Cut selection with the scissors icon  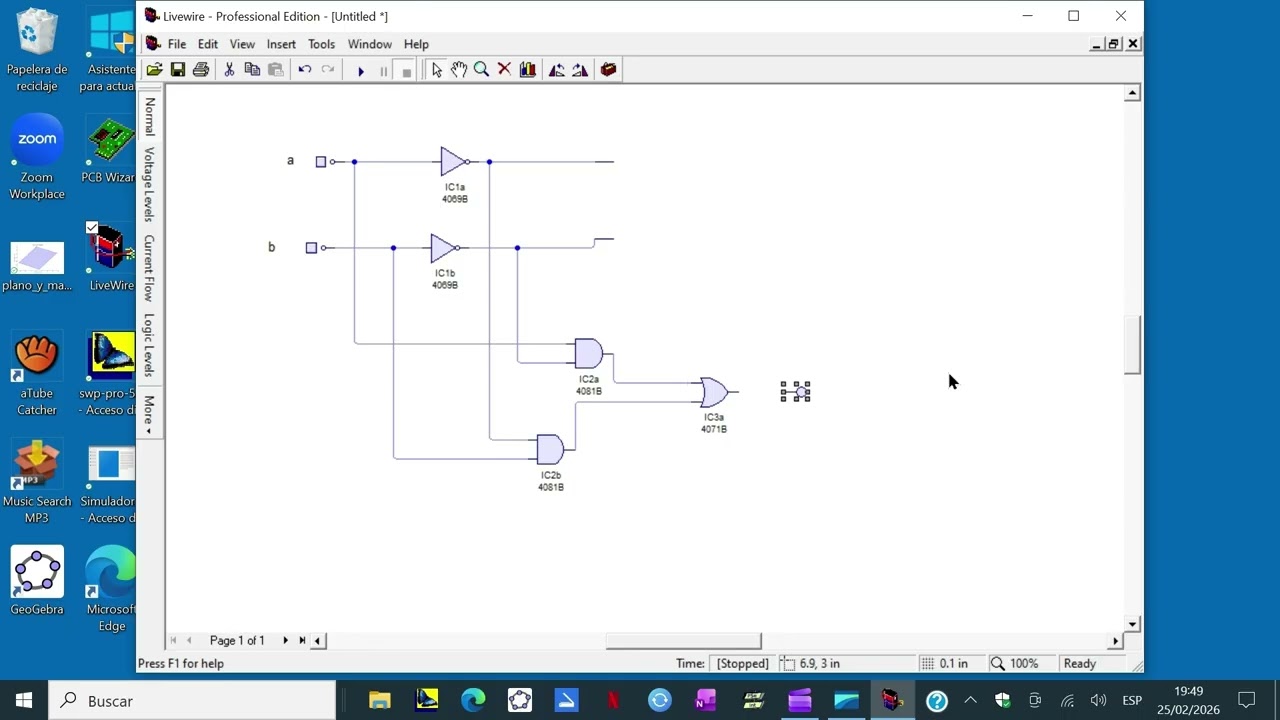coord(229,70)
